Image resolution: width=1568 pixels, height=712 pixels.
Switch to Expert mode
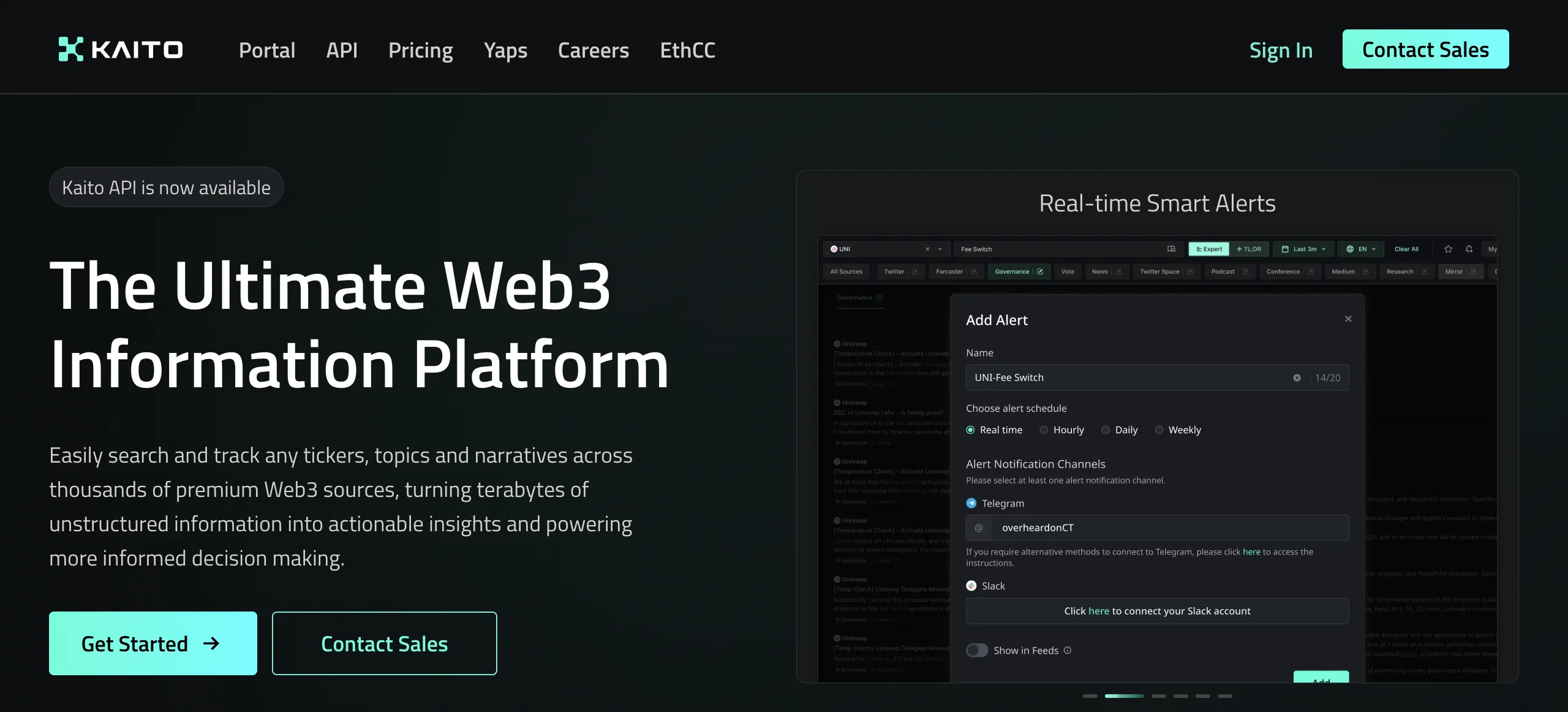(x=1208, y=249)
